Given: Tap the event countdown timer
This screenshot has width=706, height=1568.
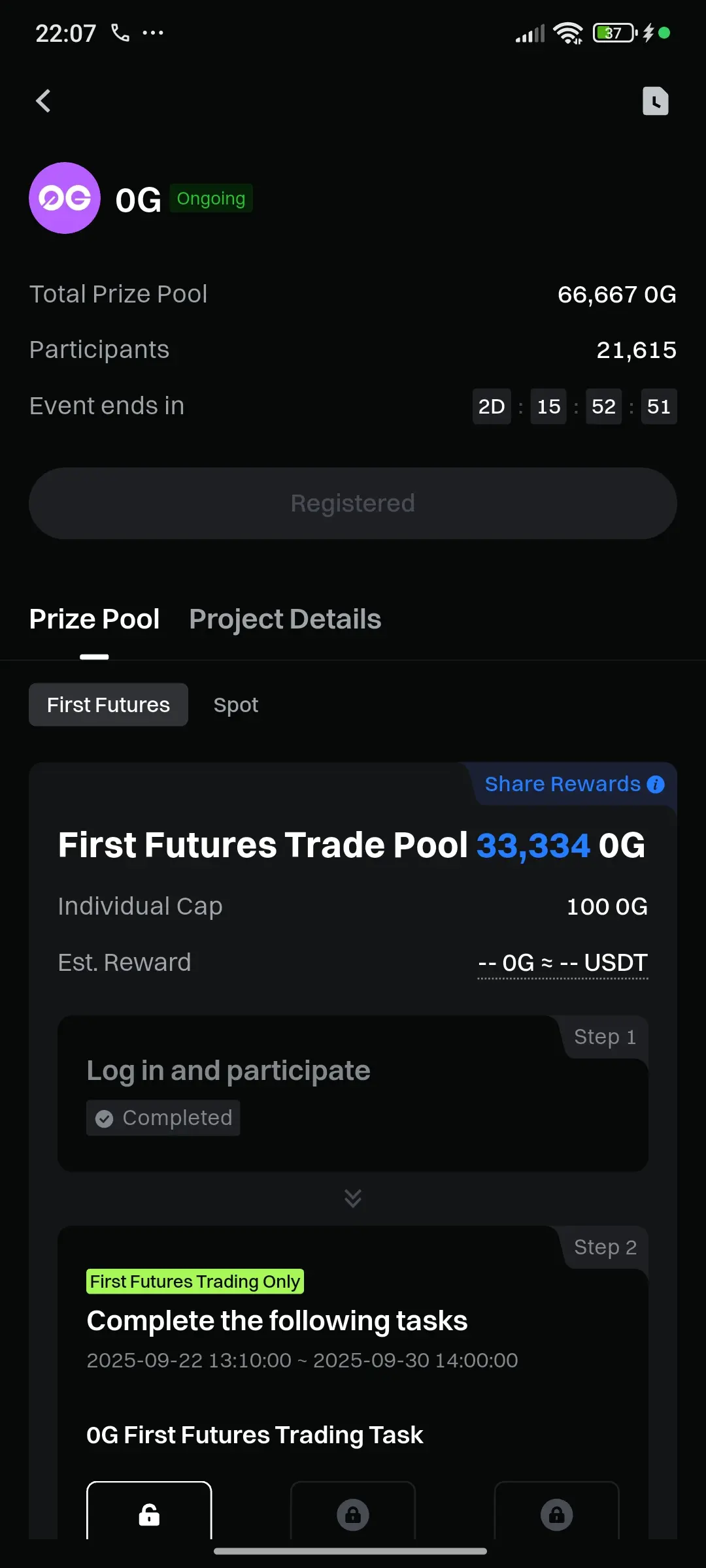Looking at the screenshot, I should 575,406.
